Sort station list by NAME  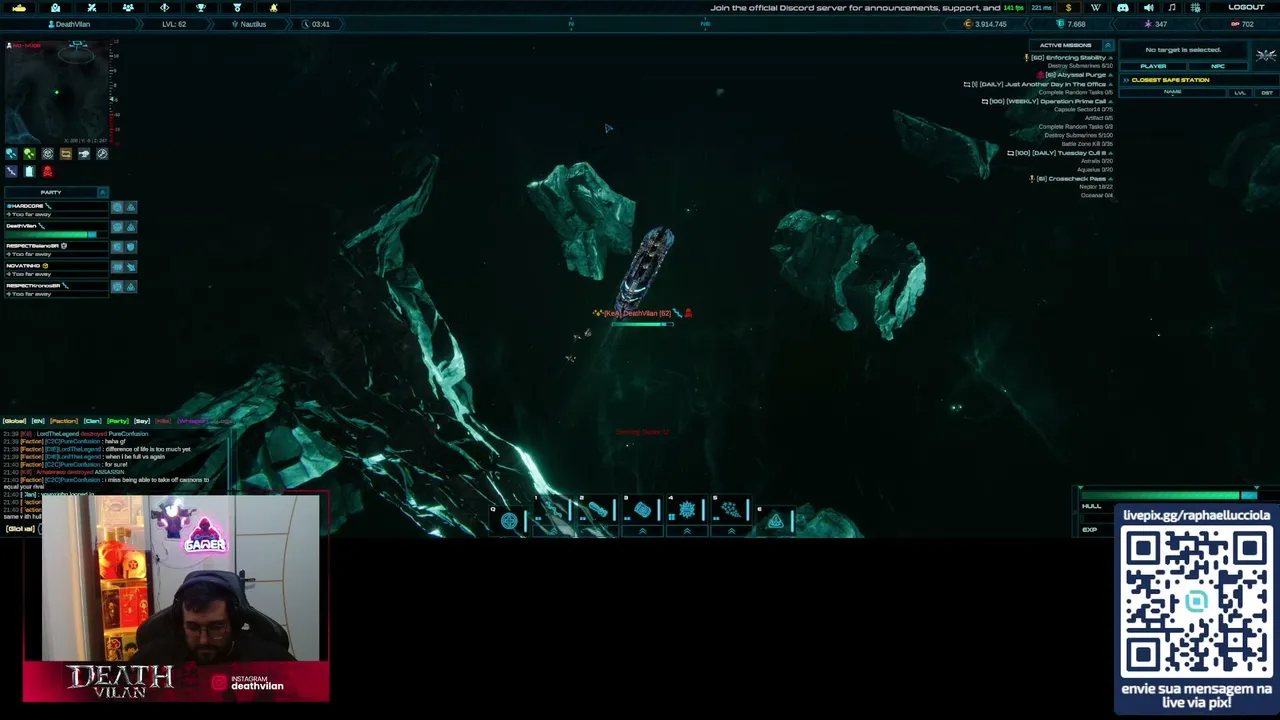pyautogui.click(x=1173, y=92)
